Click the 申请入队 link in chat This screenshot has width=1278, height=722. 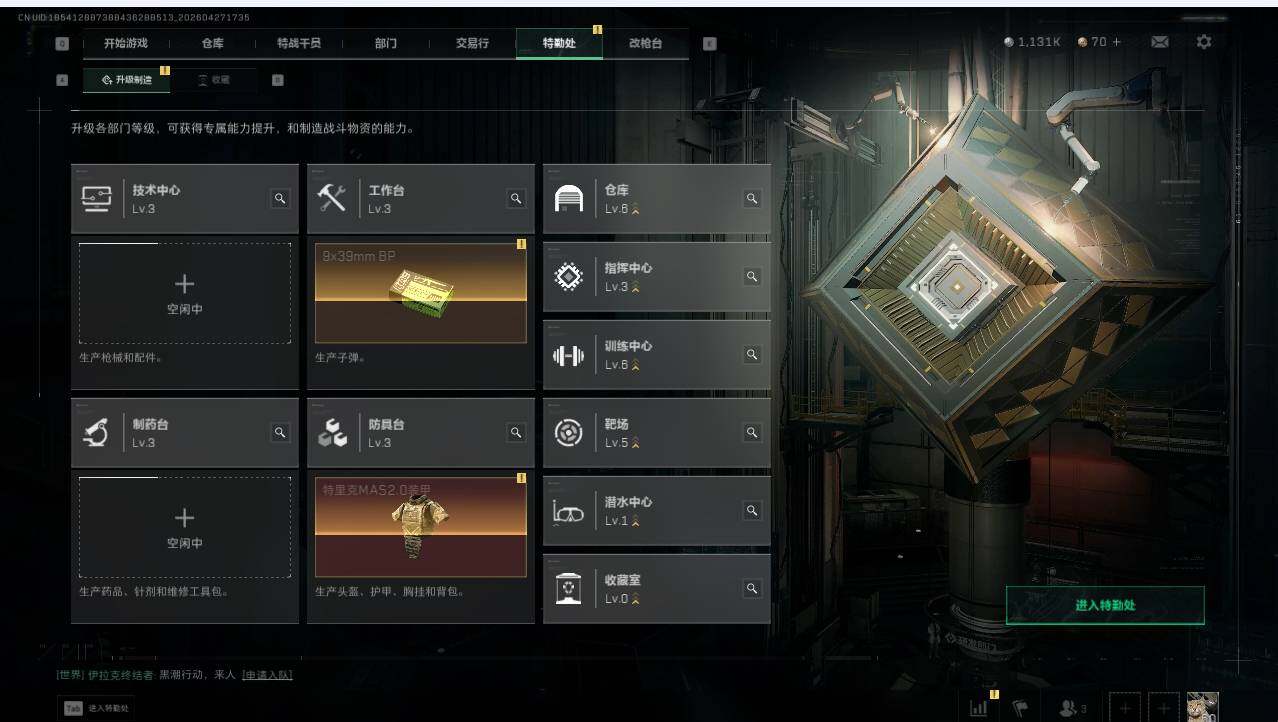pyautogui.click(x=267, y=675)
